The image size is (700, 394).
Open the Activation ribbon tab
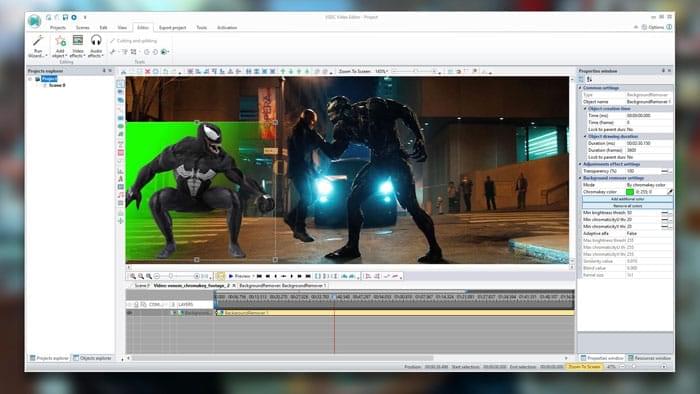(x=227, y=28)
